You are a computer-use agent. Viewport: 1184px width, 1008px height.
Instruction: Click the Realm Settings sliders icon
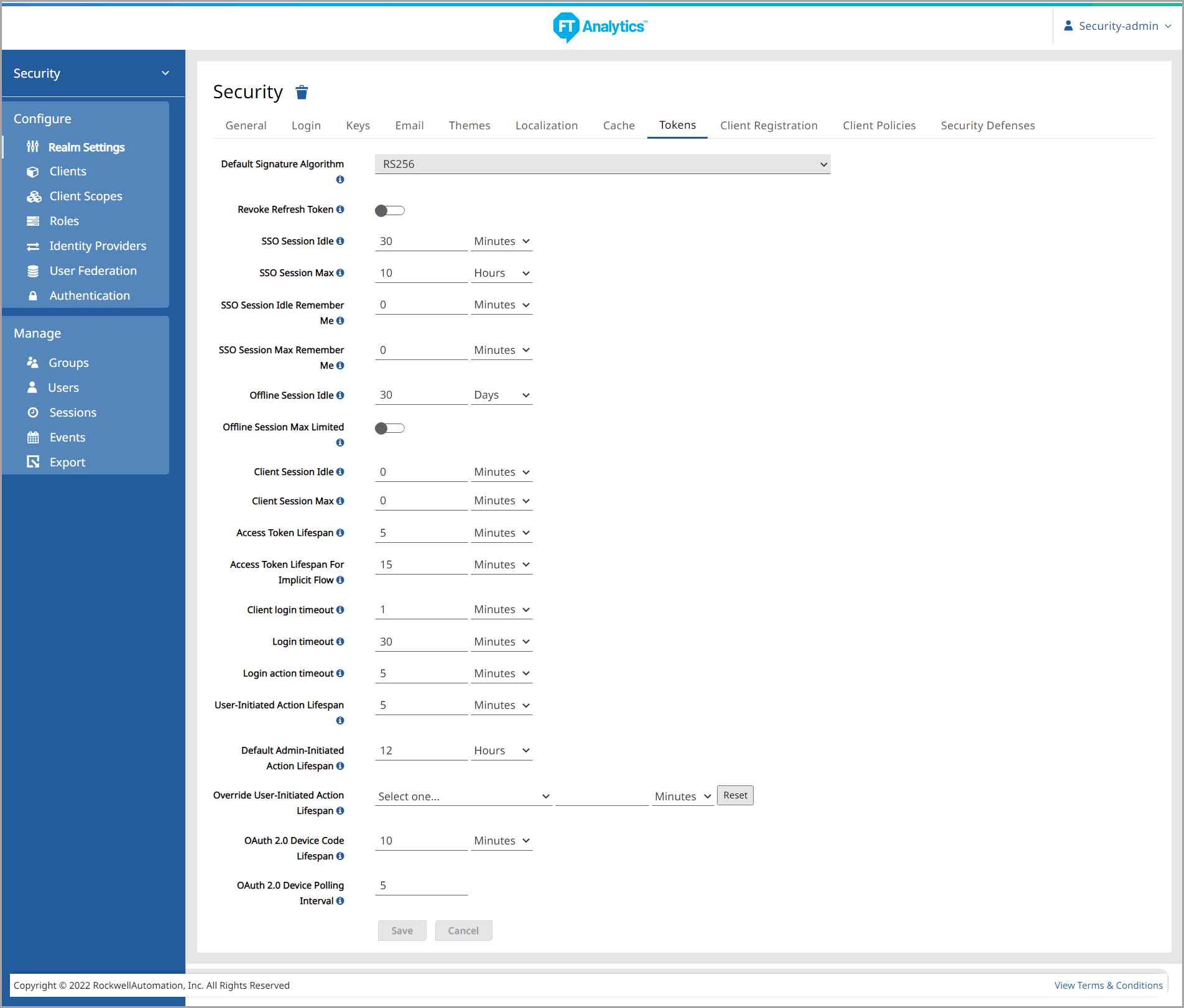coord(33,147)
